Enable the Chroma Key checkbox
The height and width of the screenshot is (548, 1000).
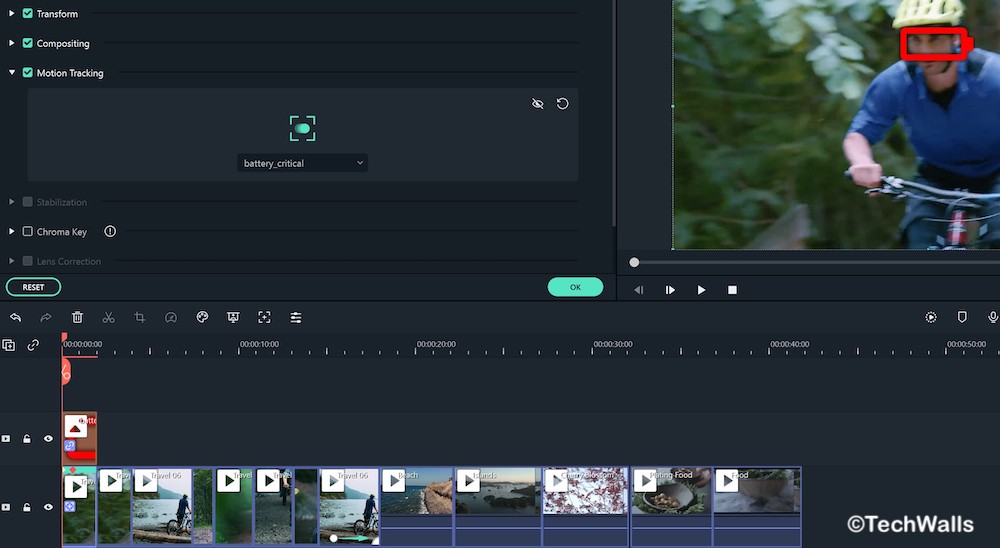28,232
